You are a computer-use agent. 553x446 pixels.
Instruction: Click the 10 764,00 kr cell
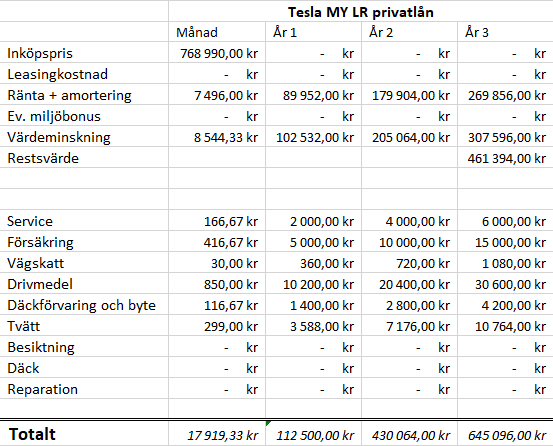[x=505, y=326]
